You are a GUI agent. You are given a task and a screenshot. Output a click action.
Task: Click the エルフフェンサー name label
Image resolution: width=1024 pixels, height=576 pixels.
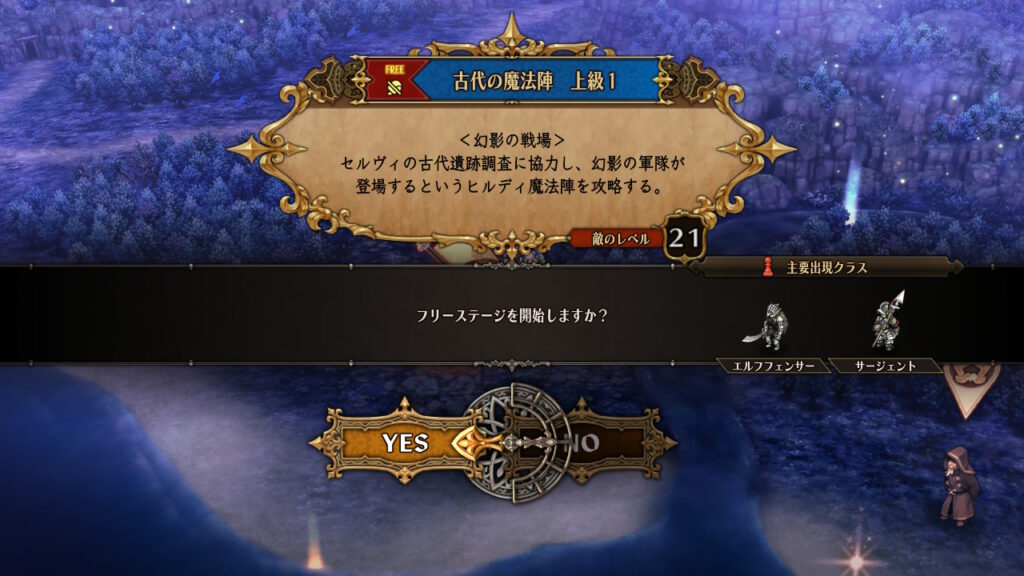coord(773,366)
